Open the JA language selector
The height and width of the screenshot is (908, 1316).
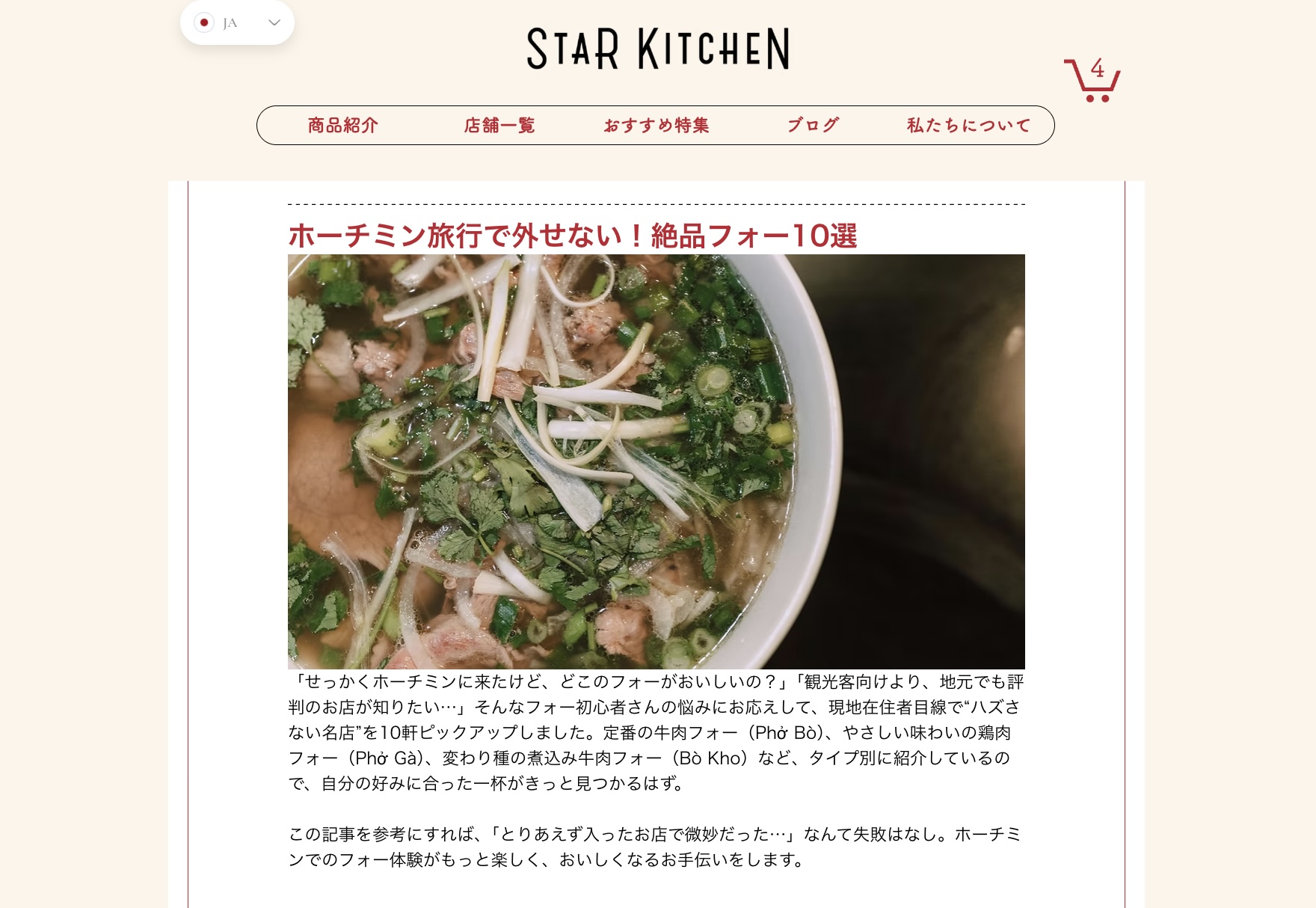tap(237, 22)
